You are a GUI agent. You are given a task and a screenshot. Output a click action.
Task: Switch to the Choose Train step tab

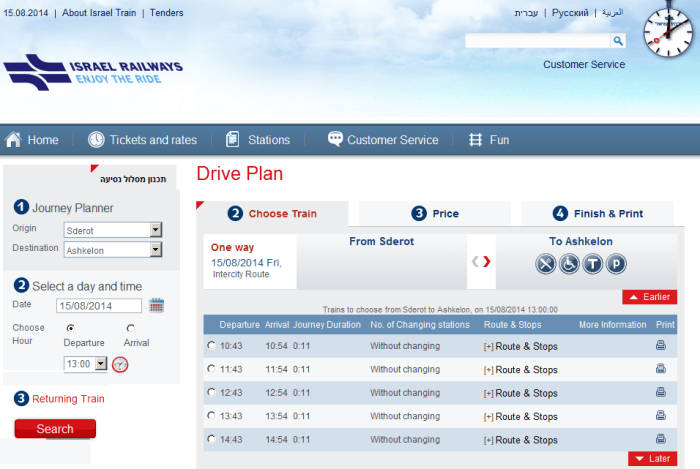tap(273, 214)
